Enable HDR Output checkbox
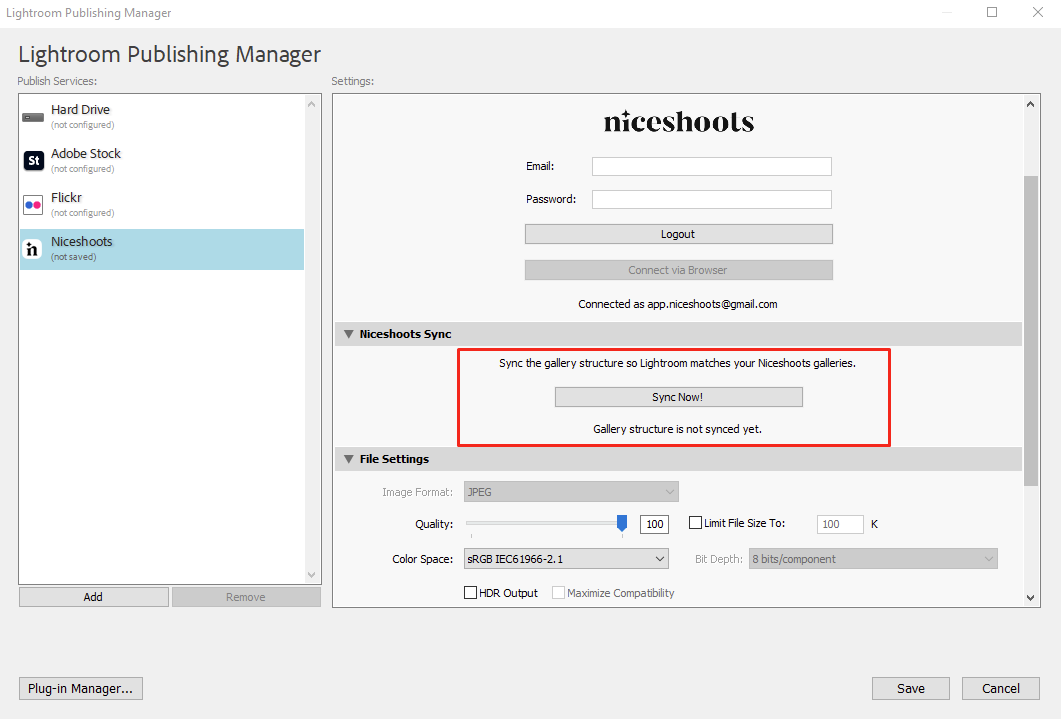This screenshot has height=719, width=1061. (x=470, y=593)
